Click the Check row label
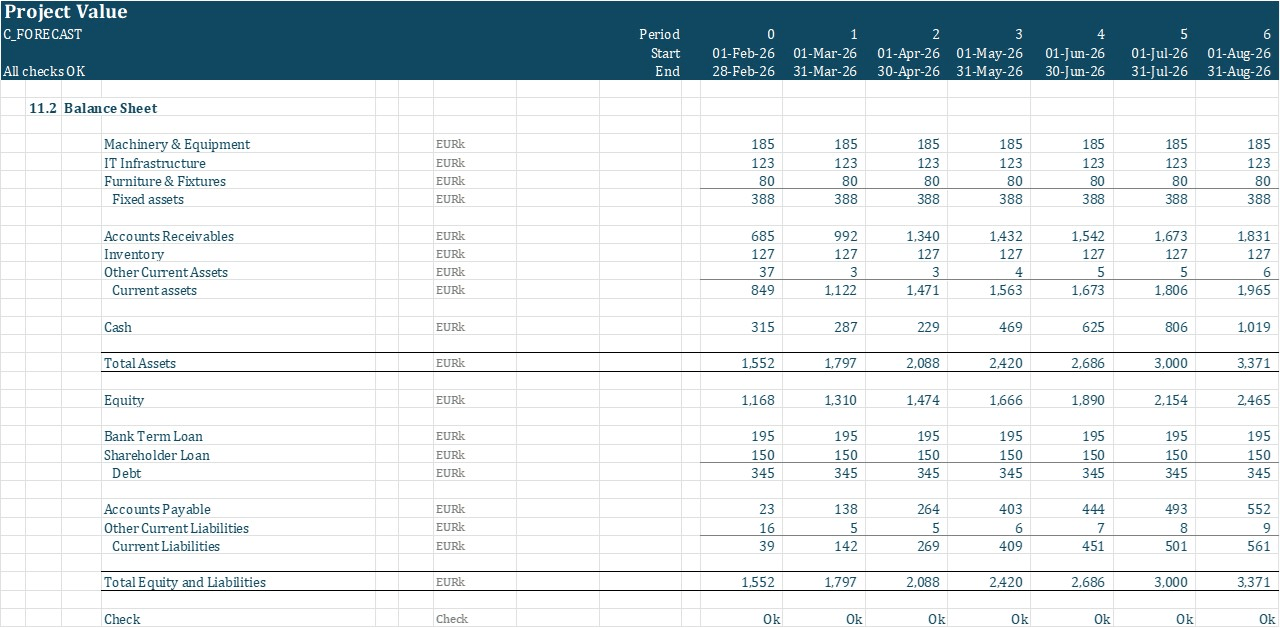This screenshot has width=1280, height=628. pyautogui.click(x=121, y=619)
